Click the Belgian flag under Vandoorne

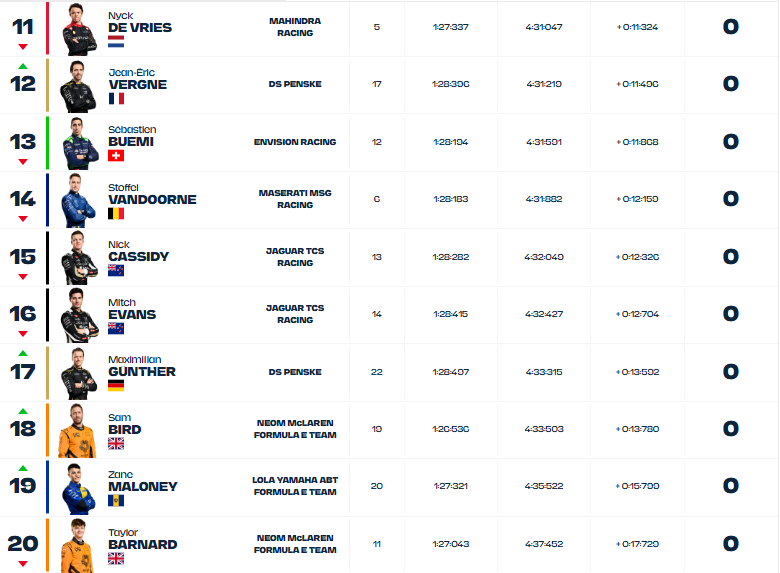(116, 213)
